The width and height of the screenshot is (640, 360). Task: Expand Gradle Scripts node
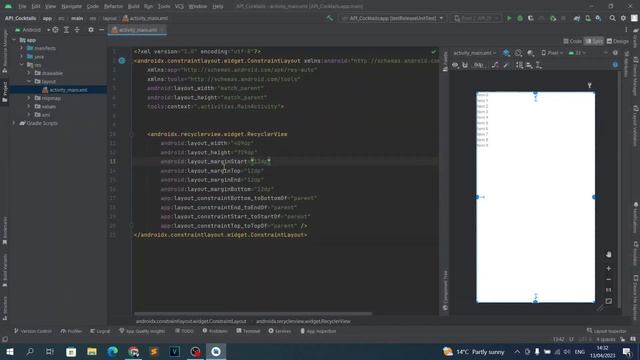click(14, 123)
